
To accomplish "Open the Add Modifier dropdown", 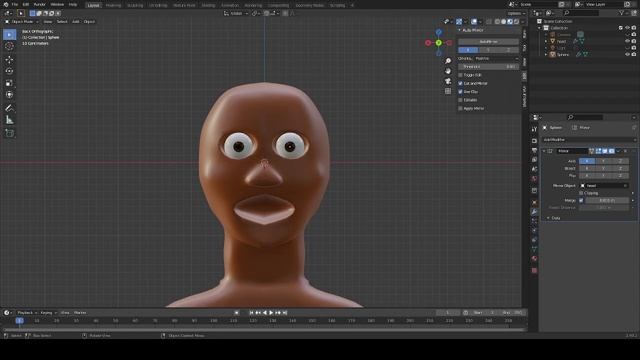I will 589,140.
